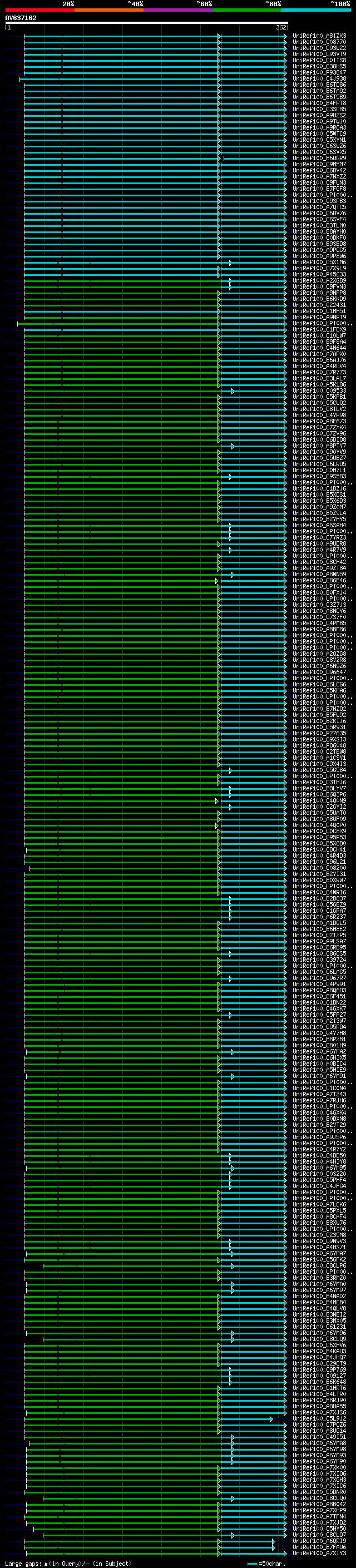Open hit UniRef100_Q08770
356x1568 pixels.
pos(319,42)
